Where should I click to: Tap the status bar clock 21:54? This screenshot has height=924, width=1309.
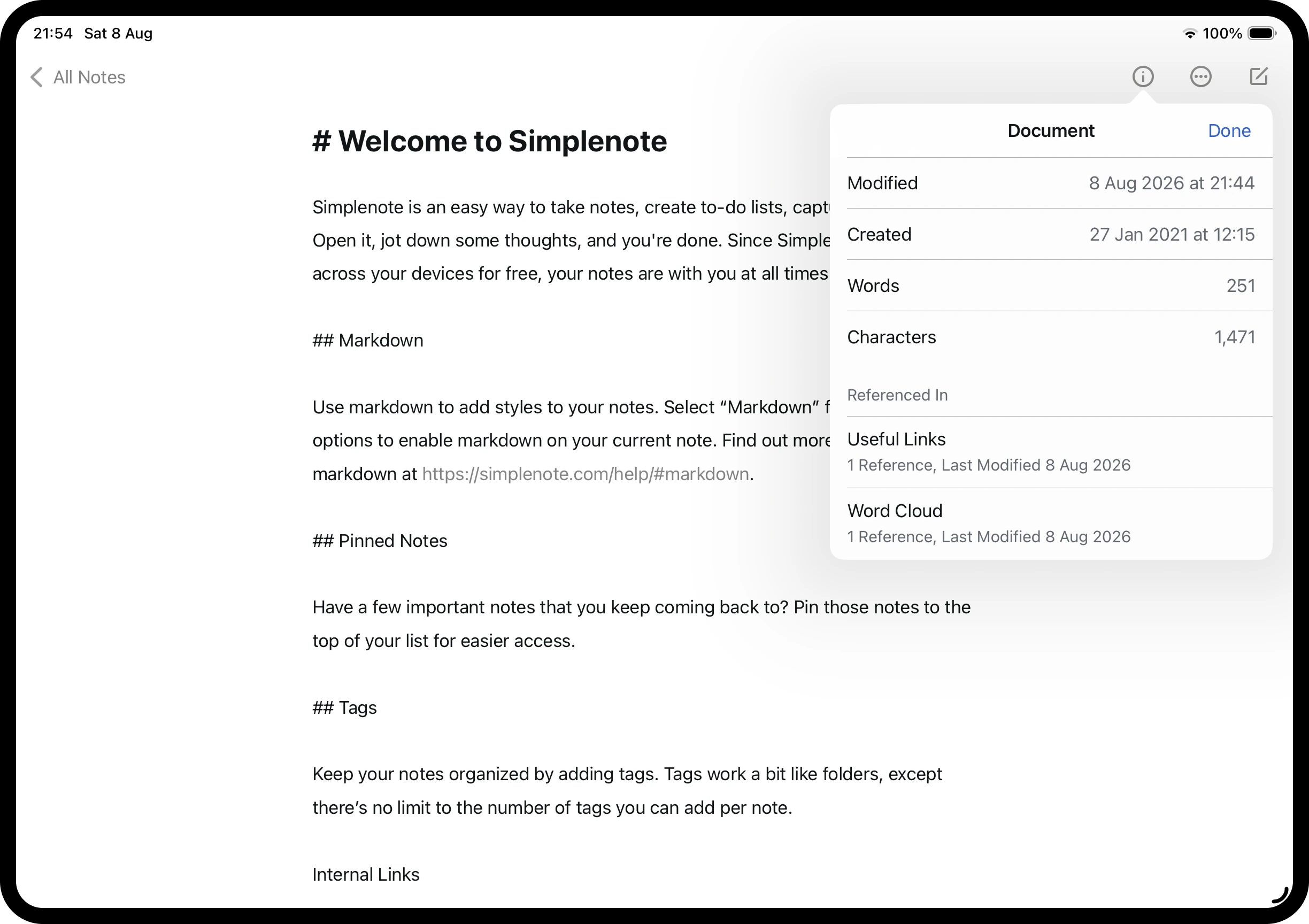click(53, 34)
